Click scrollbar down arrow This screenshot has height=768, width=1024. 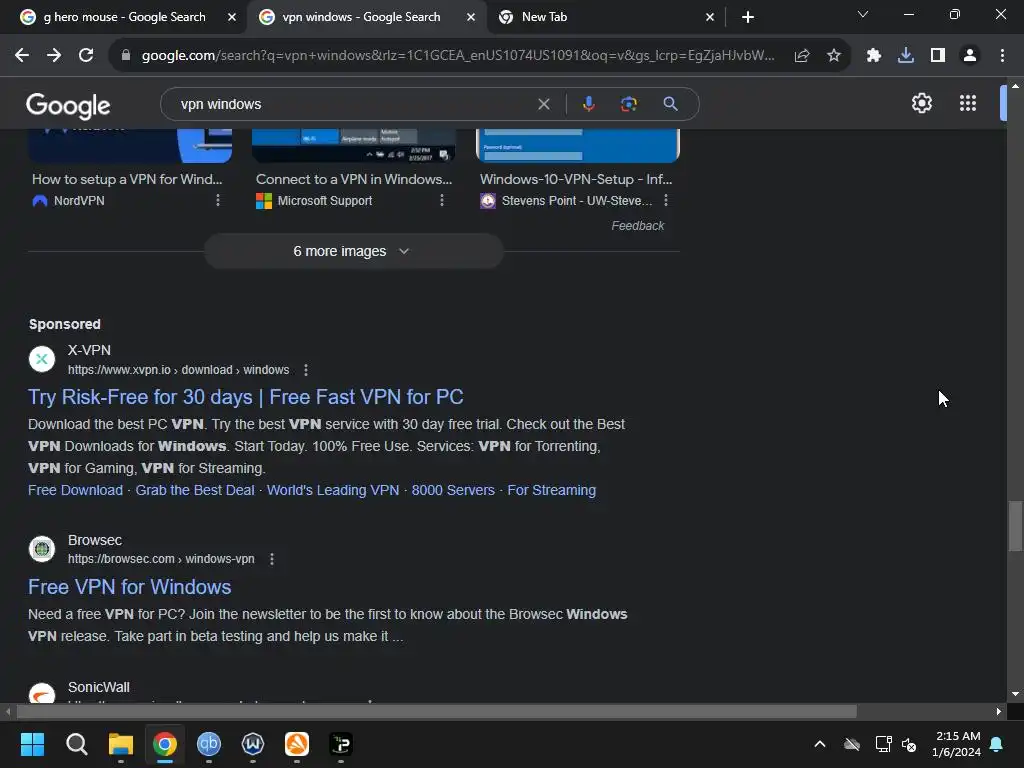(1015, 694)
